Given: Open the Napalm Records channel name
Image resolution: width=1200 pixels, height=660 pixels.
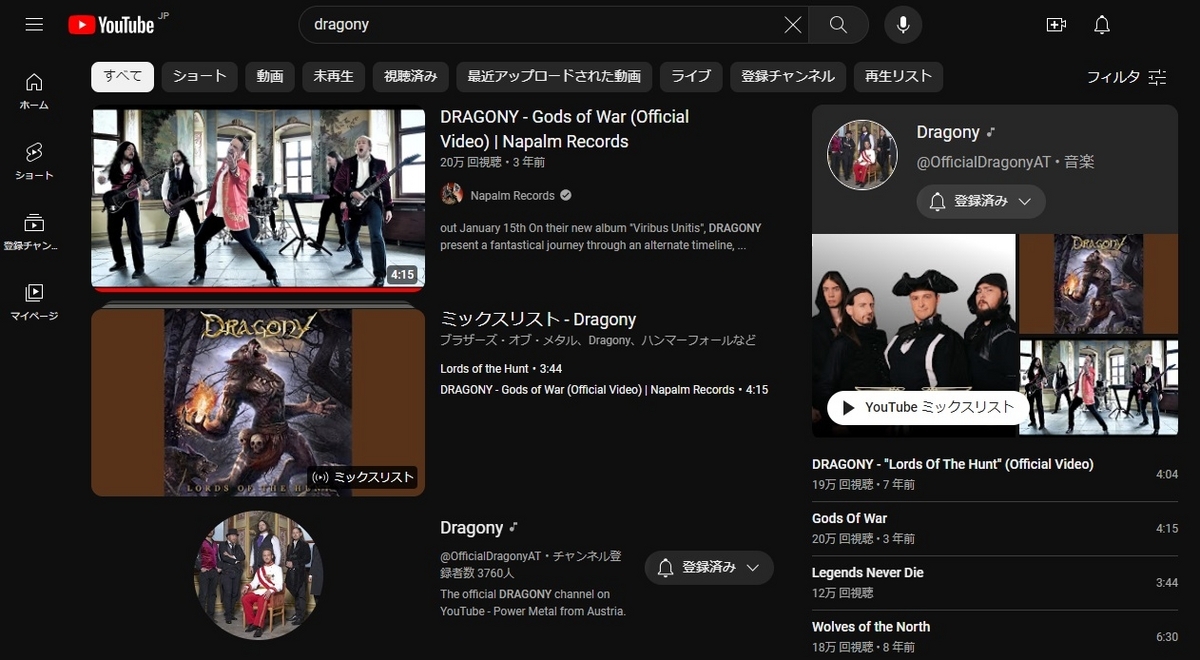Looking at the screenshot, I should [512, 196].
